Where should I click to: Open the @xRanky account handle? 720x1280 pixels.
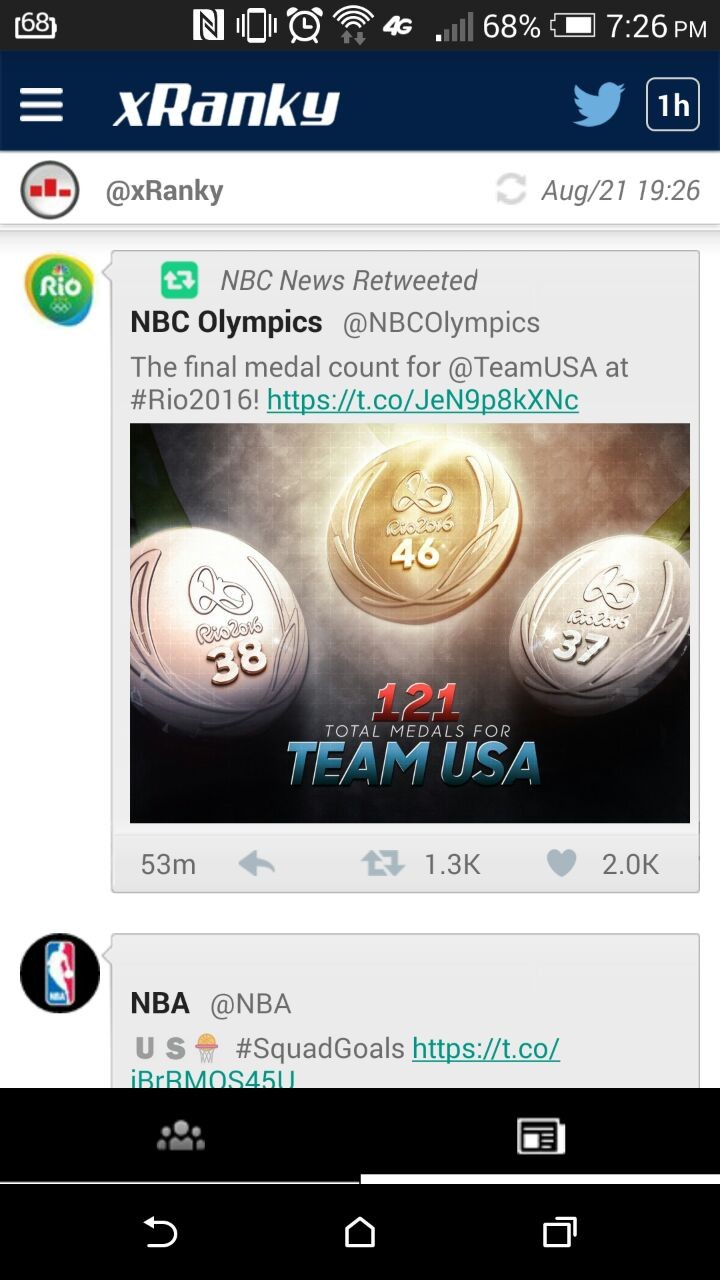coord(164,191)
